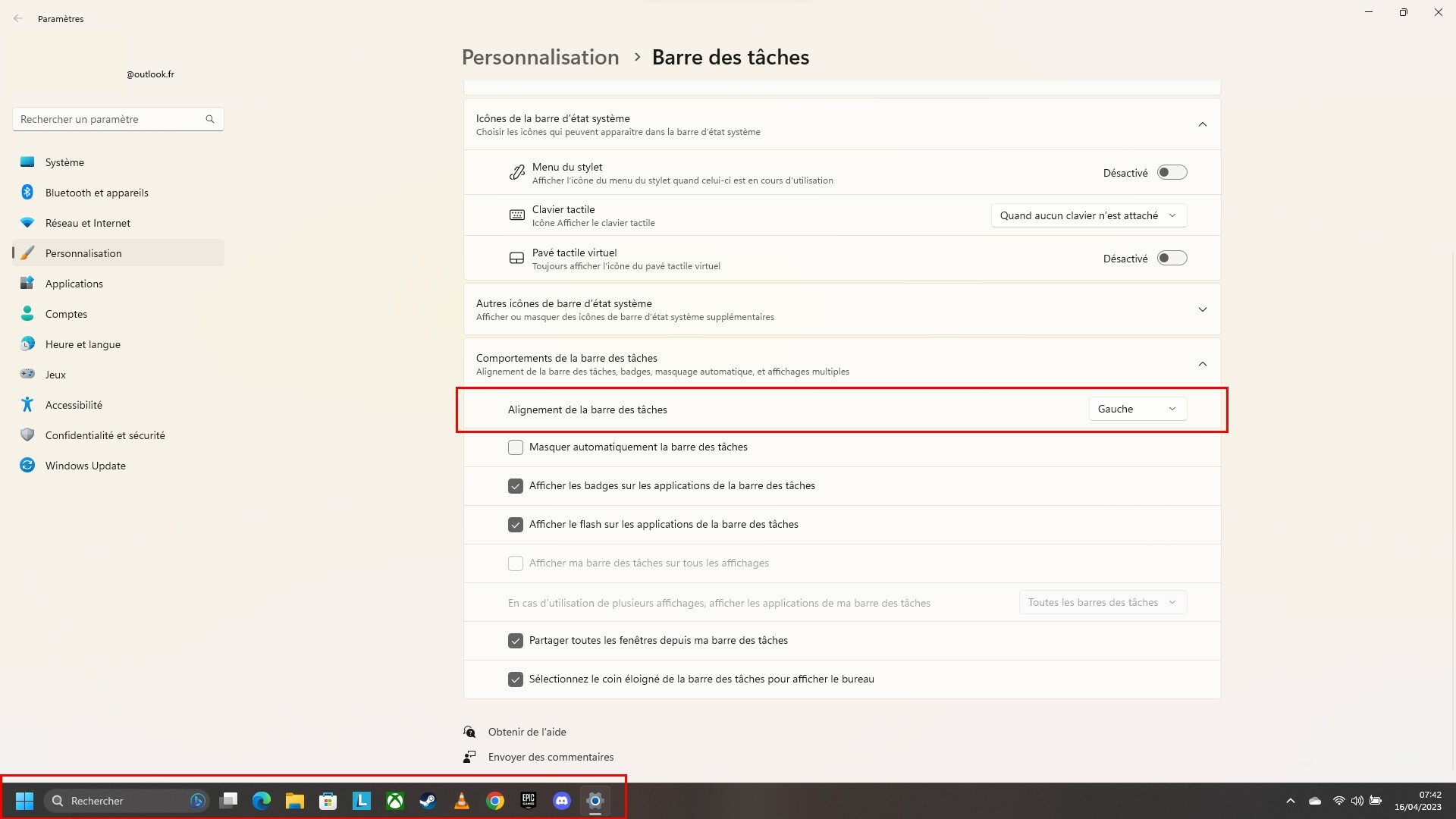Viewport: 1456px width, 819px height.
Task: Launch Discord from the taskbar
Action: tap(562, 801)
